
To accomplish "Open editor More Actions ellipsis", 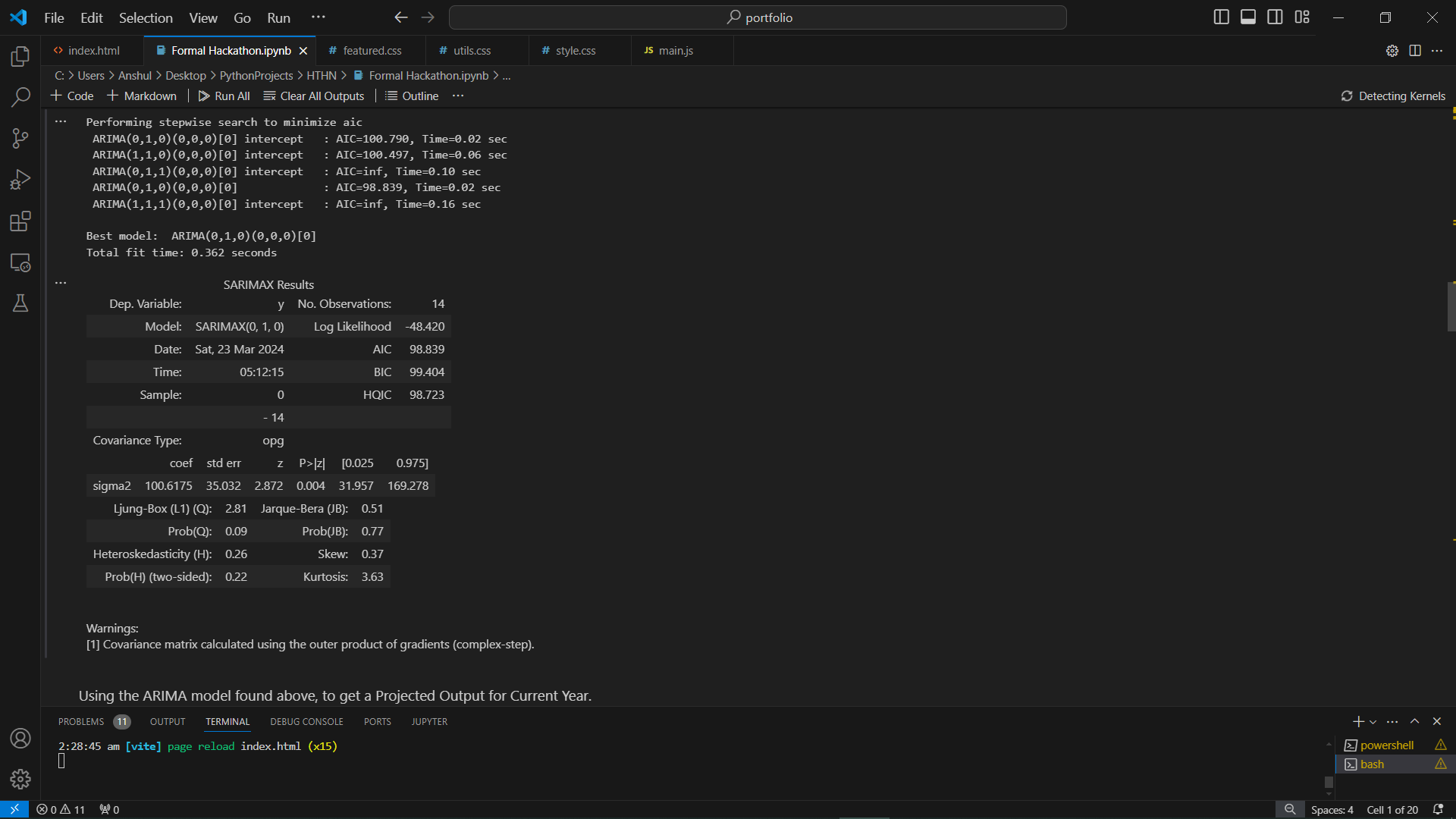I will click(x=1437, y=51).
